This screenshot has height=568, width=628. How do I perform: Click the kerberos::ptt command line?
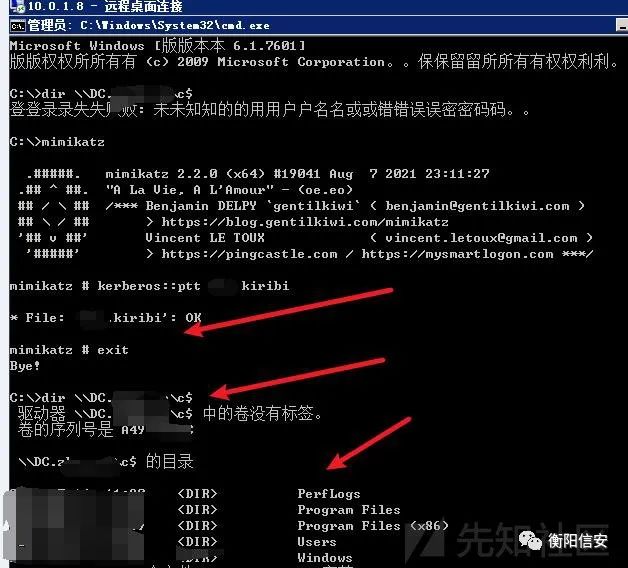pos(149,286)
